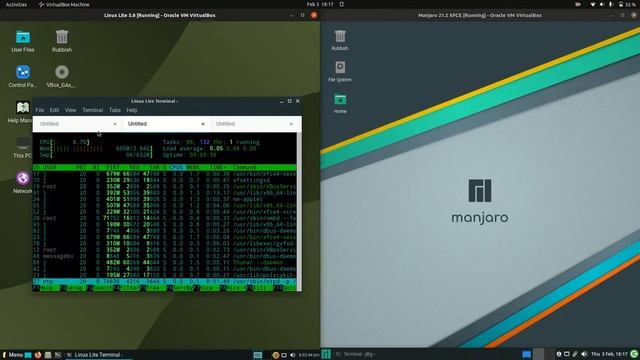
Task: Click htop F10 Quit footer button
Action: (x=285, y=288)
